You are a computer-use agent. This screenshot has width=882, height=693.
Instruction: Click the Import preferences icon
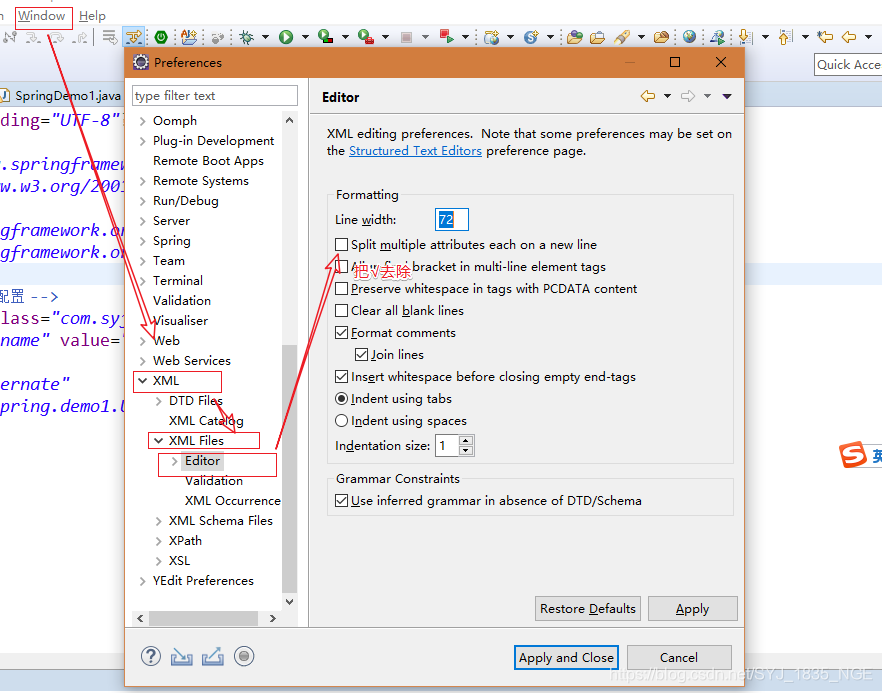pos(182,656)
